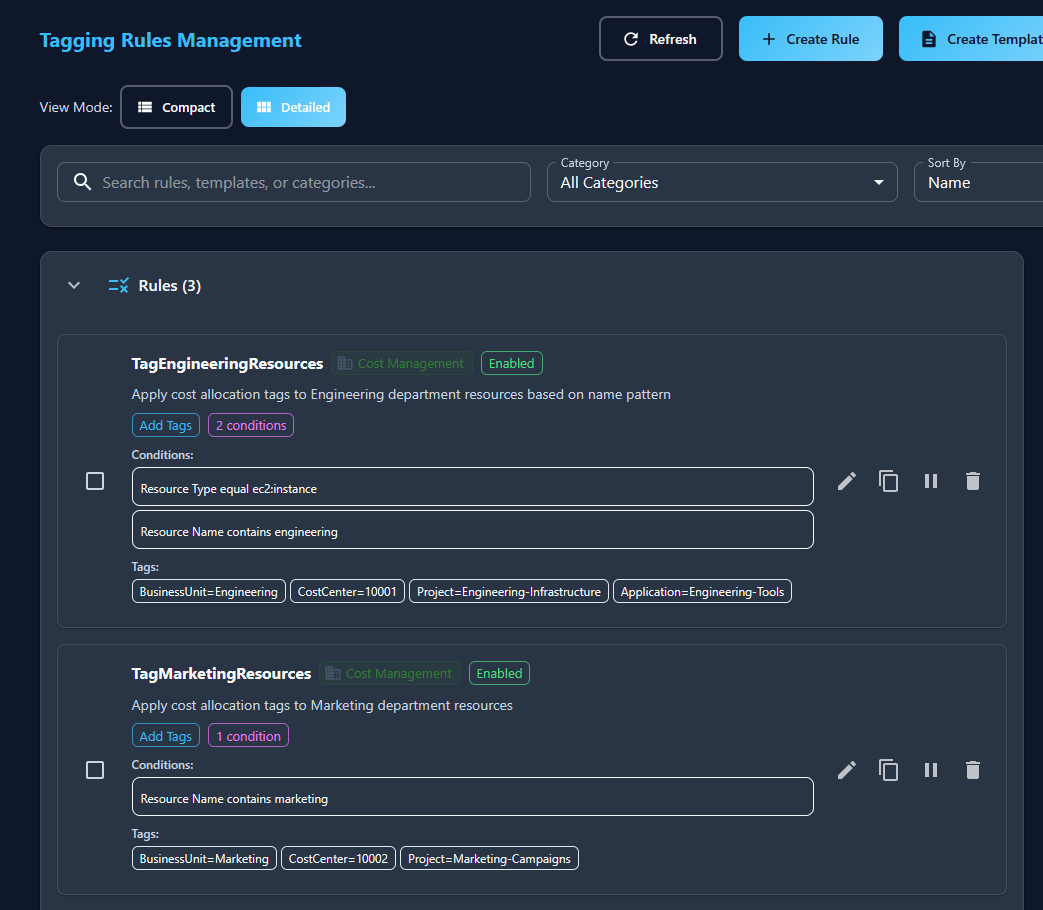
Task: Select the Detailed view mode
Action: click(293, 107)
